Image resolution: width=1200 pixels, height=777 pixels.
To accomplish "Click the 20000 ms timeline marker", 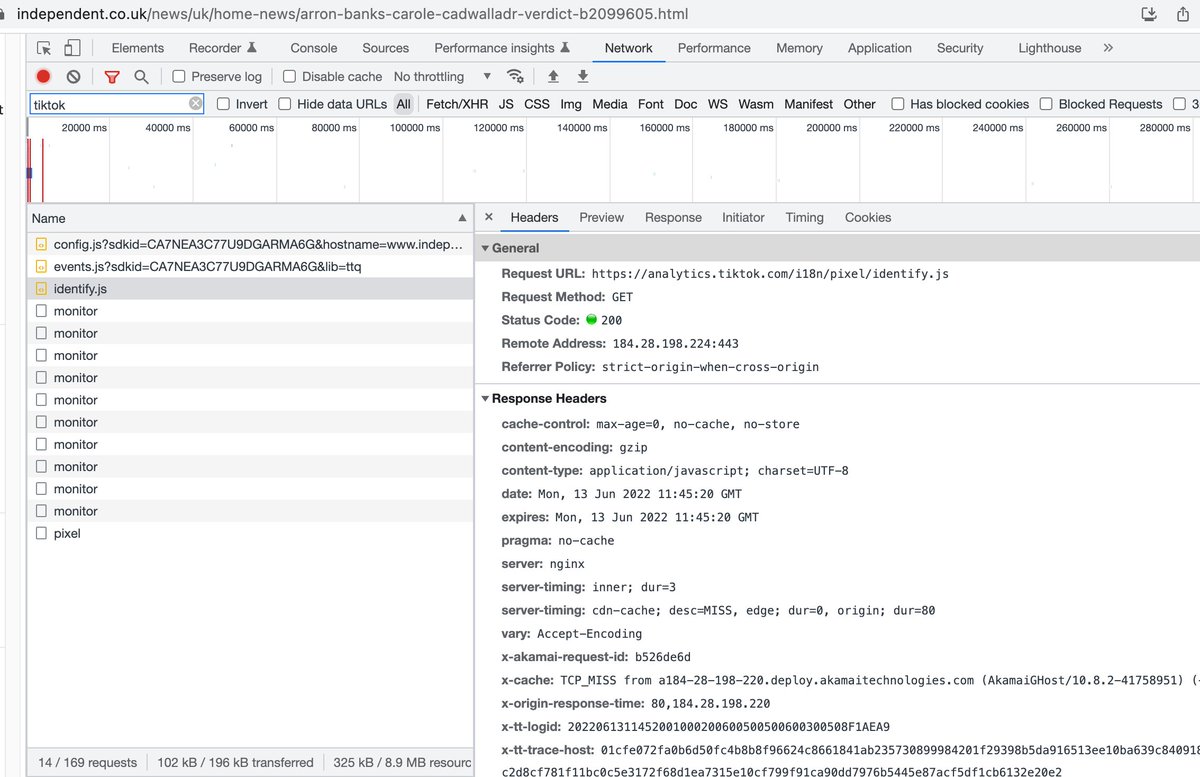I will click(84, 128).
